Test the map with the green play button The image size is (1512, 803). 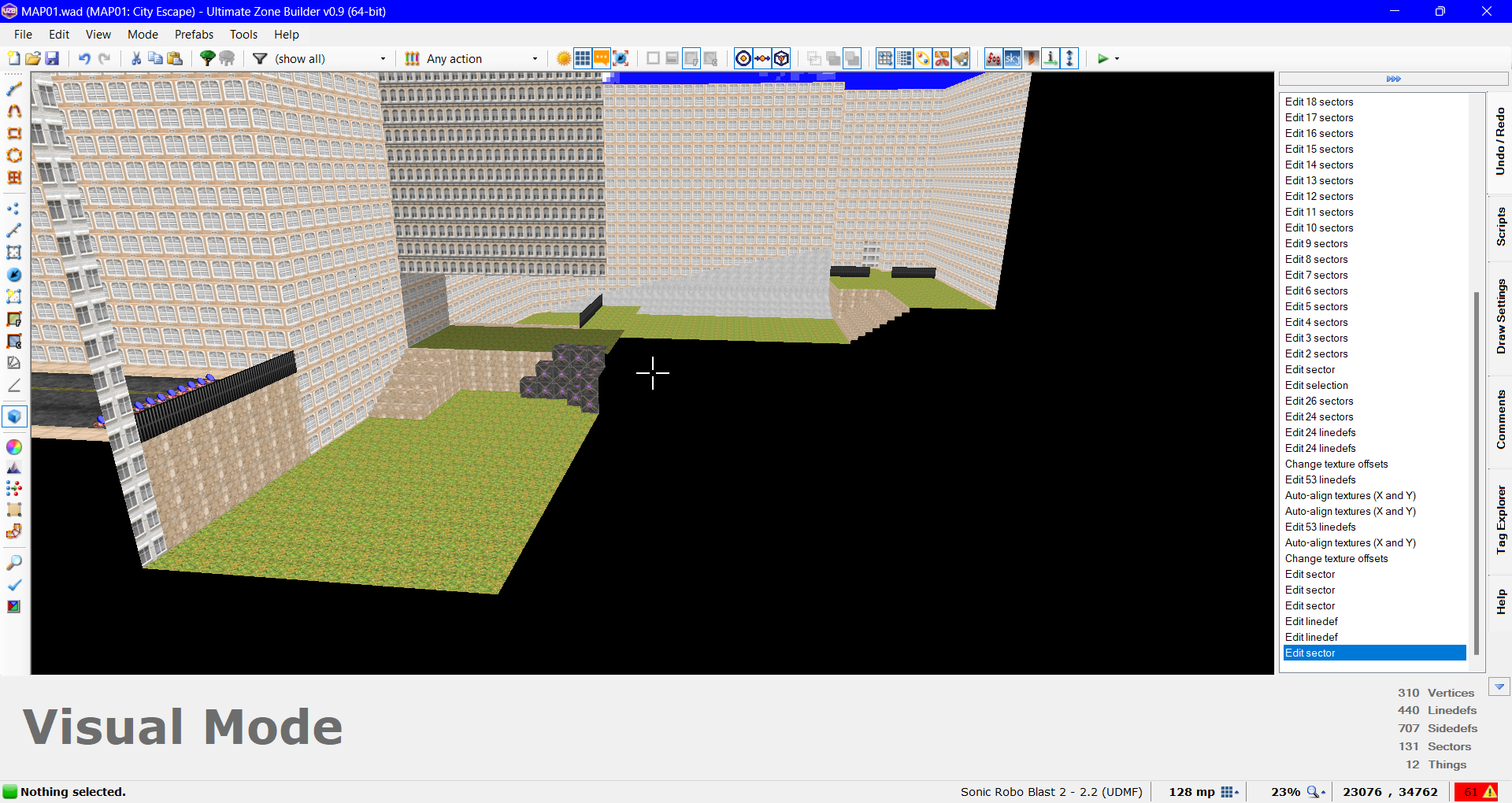click(x=1102, y=58)
